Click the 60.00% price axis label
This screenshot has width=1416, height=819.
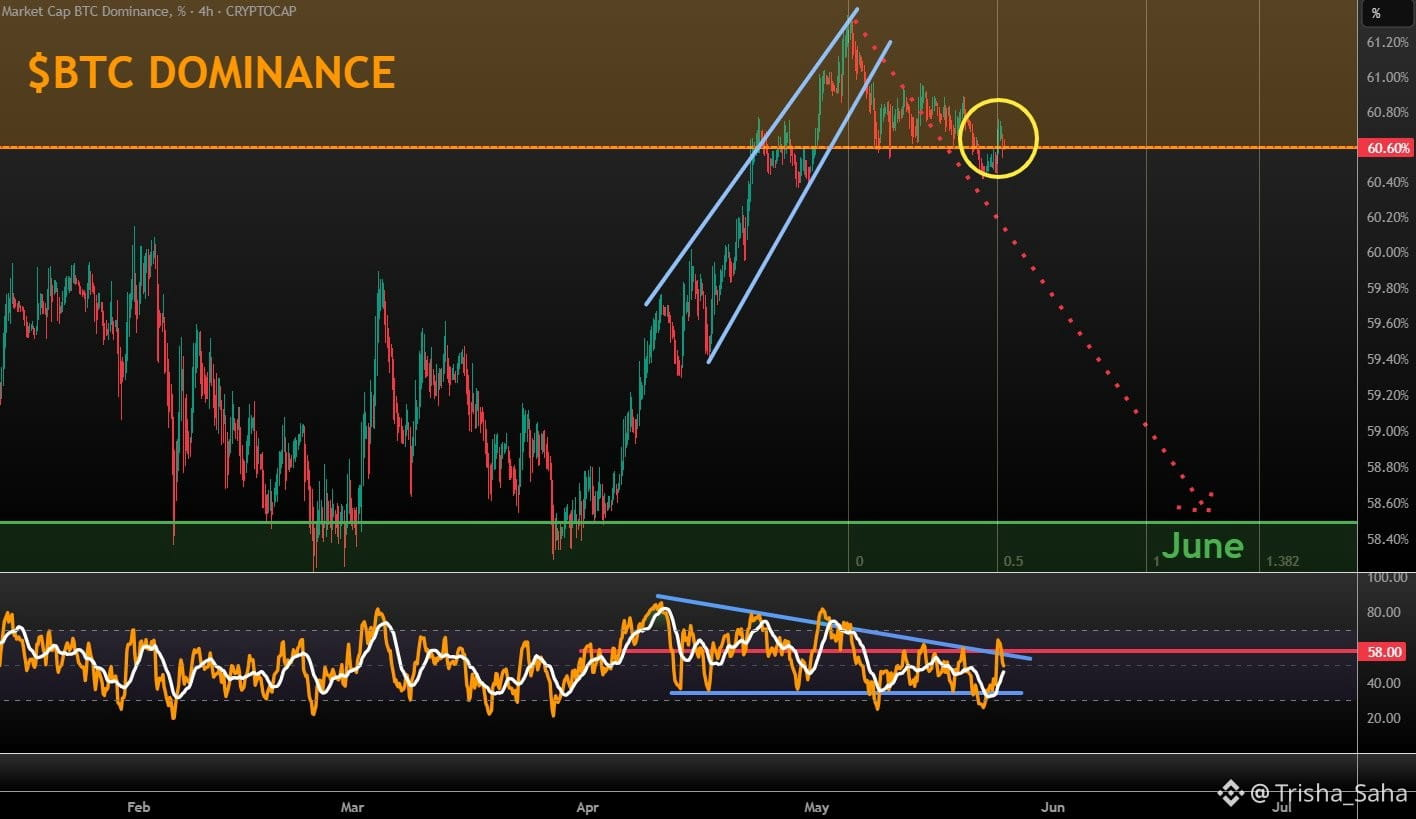[x=1387, y=252]
